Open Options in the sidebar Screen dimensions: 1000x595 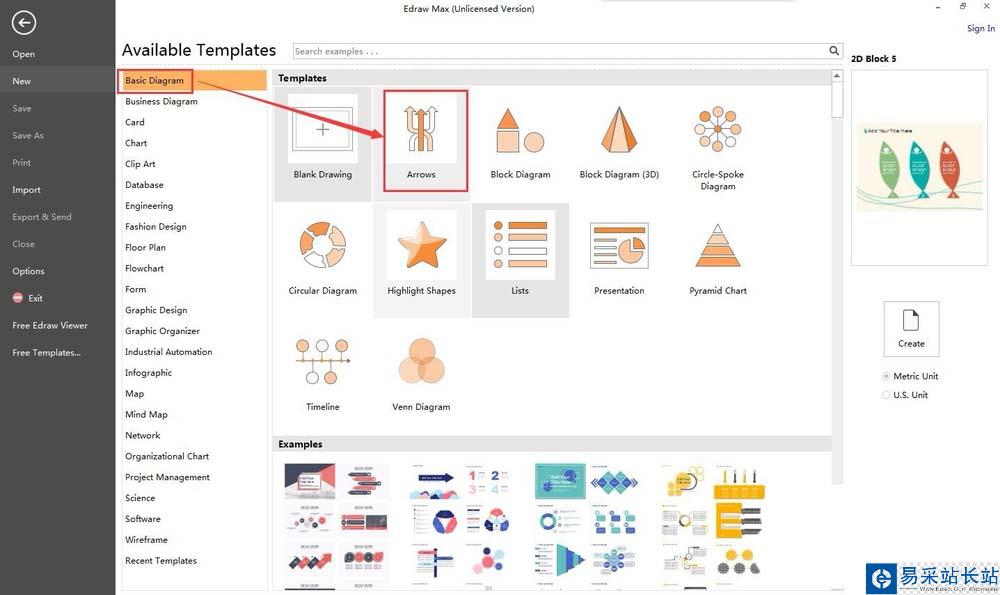pos(29,271)
